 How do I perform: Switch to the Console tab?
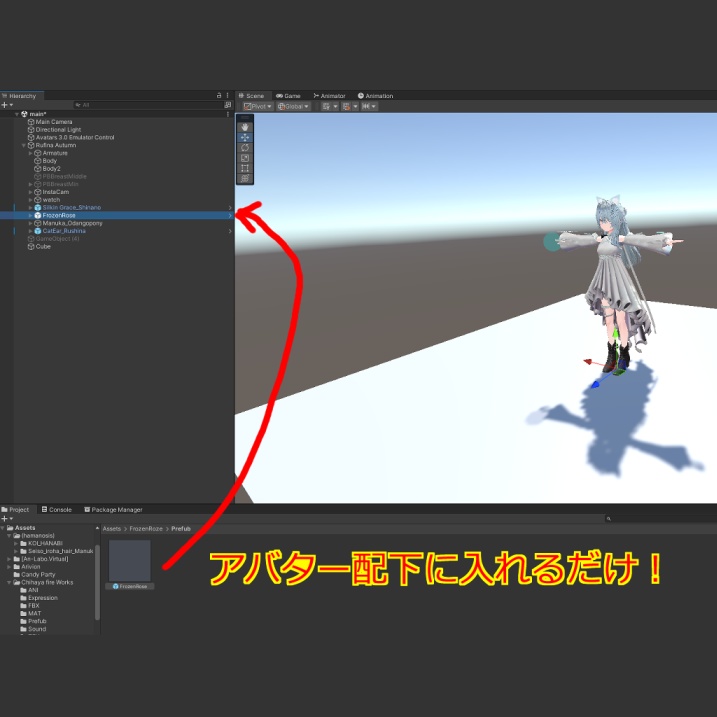pyautogui.click(x=57, y=509)
